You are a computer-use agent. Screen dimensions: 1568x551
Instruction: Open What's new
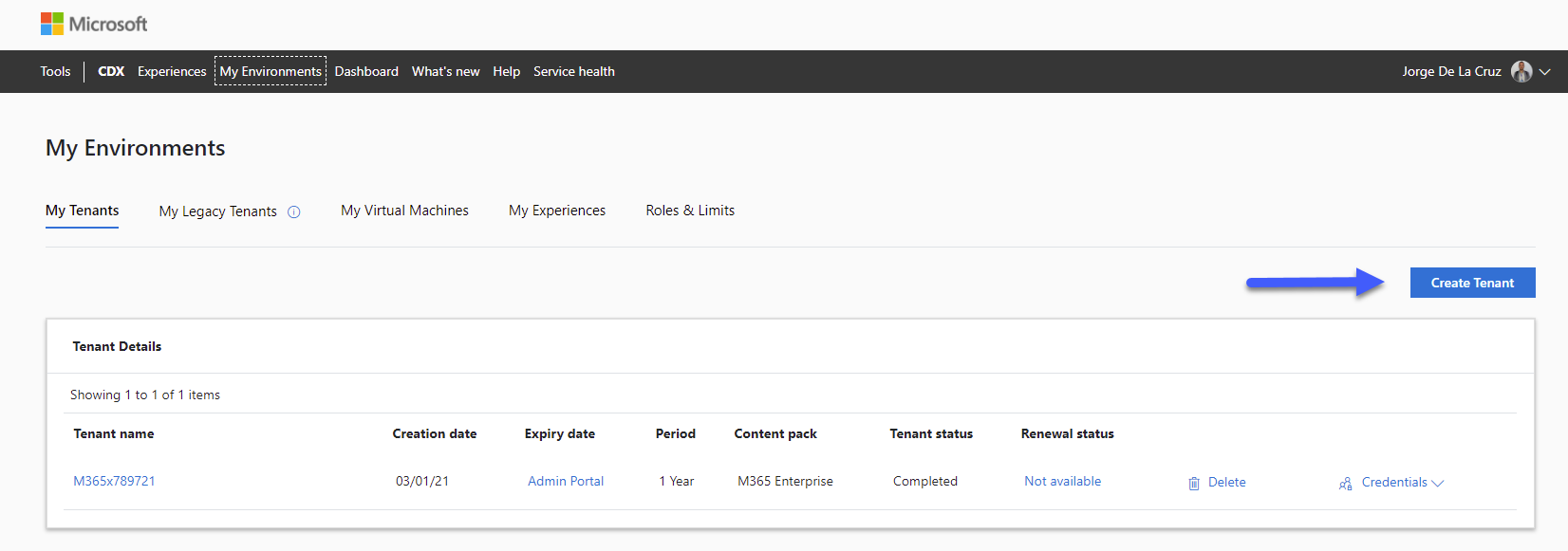(445, 71)
